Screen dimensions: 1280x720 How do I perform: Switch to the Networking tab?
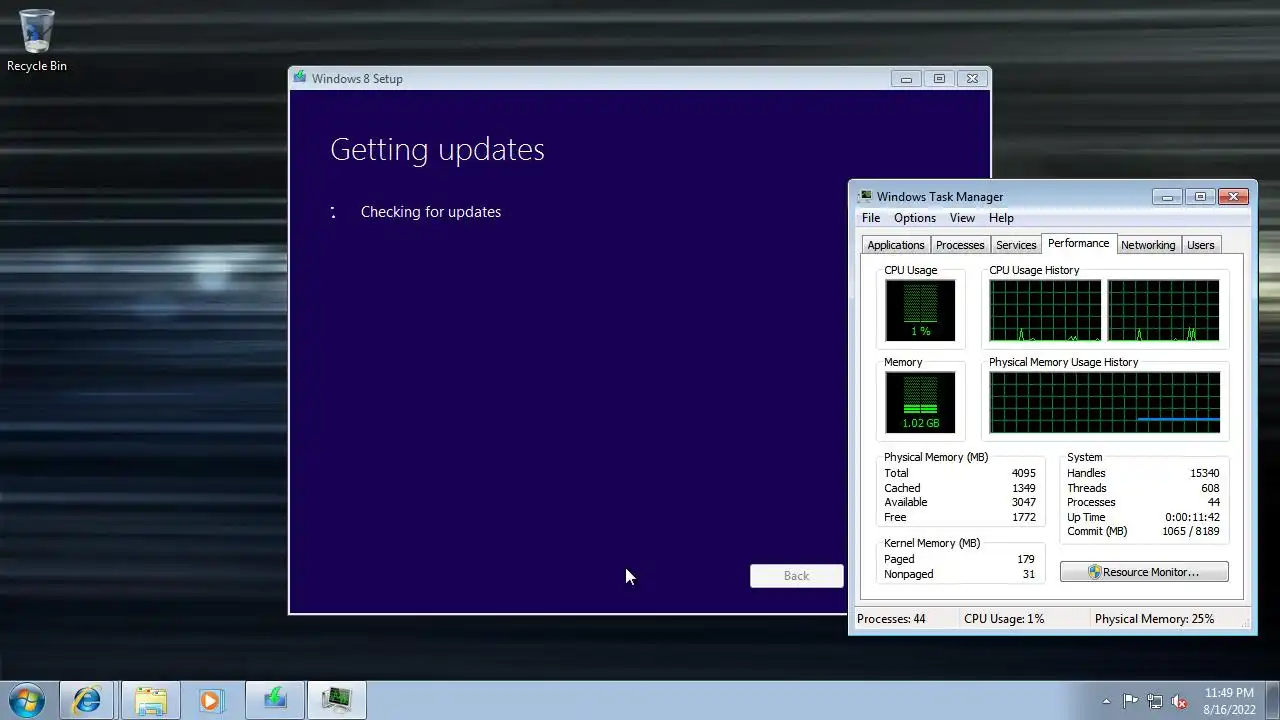click(1148, 245)
